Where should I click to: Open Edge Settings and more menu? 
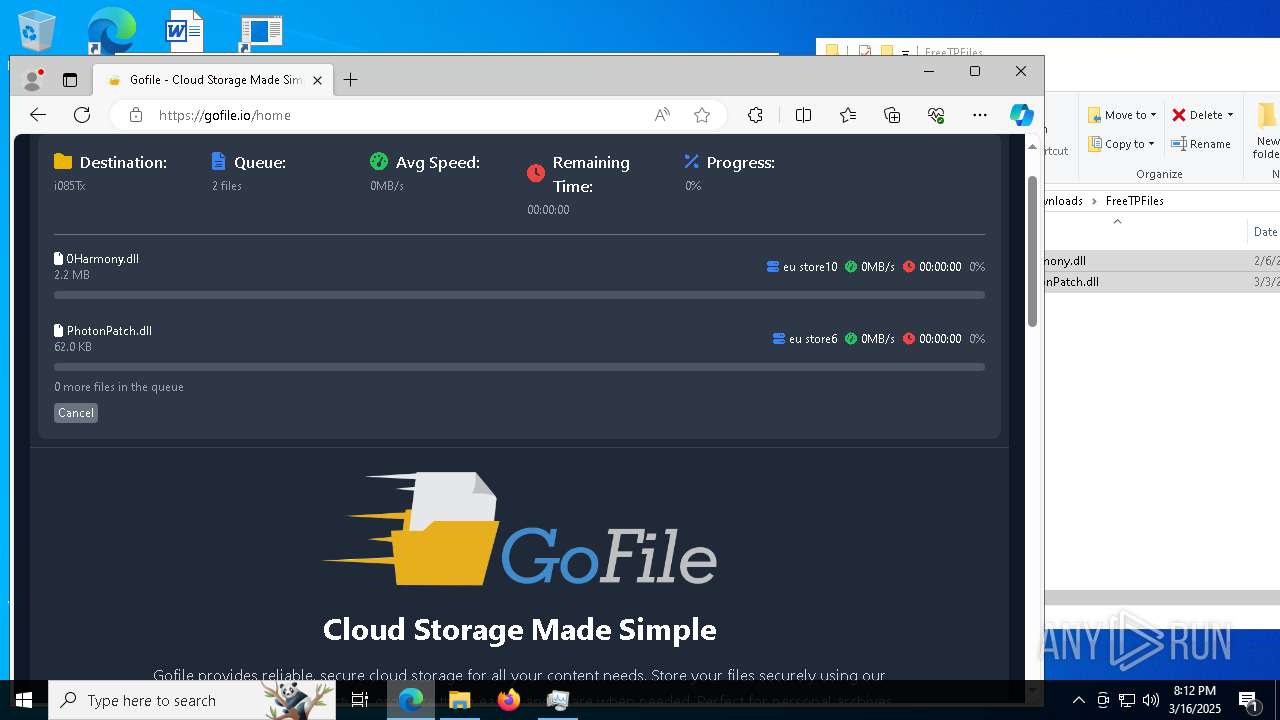[x=980, y=115]
